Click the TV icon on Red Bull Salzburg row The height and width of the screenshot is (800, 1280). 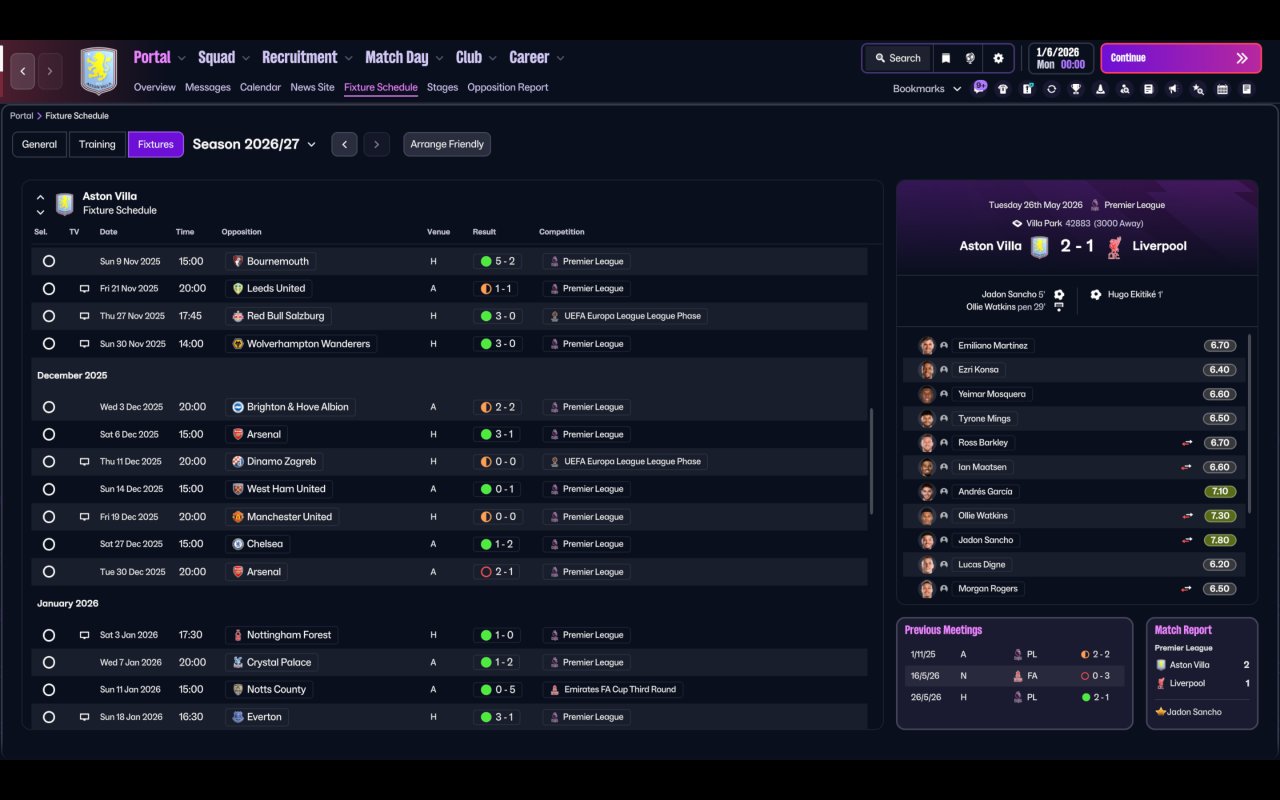85,316
